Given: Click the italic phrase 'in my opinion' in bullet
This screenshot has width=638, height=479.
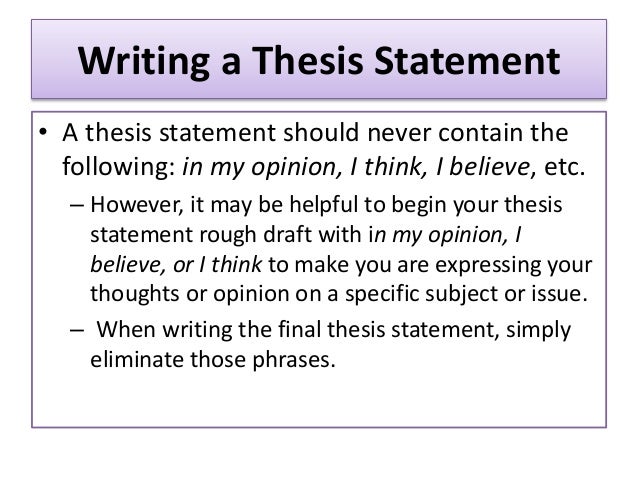Looking at the screenshot, I should click(x=258, y=167).
